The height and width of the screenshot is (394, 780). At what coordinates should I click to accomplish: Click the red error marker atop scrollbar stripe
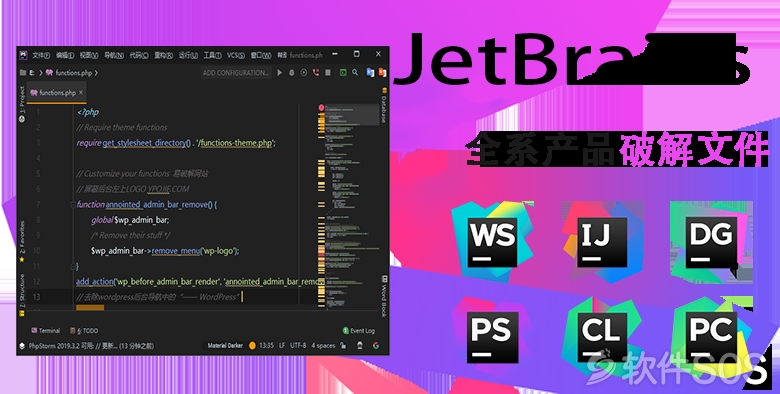pos(321,107)
